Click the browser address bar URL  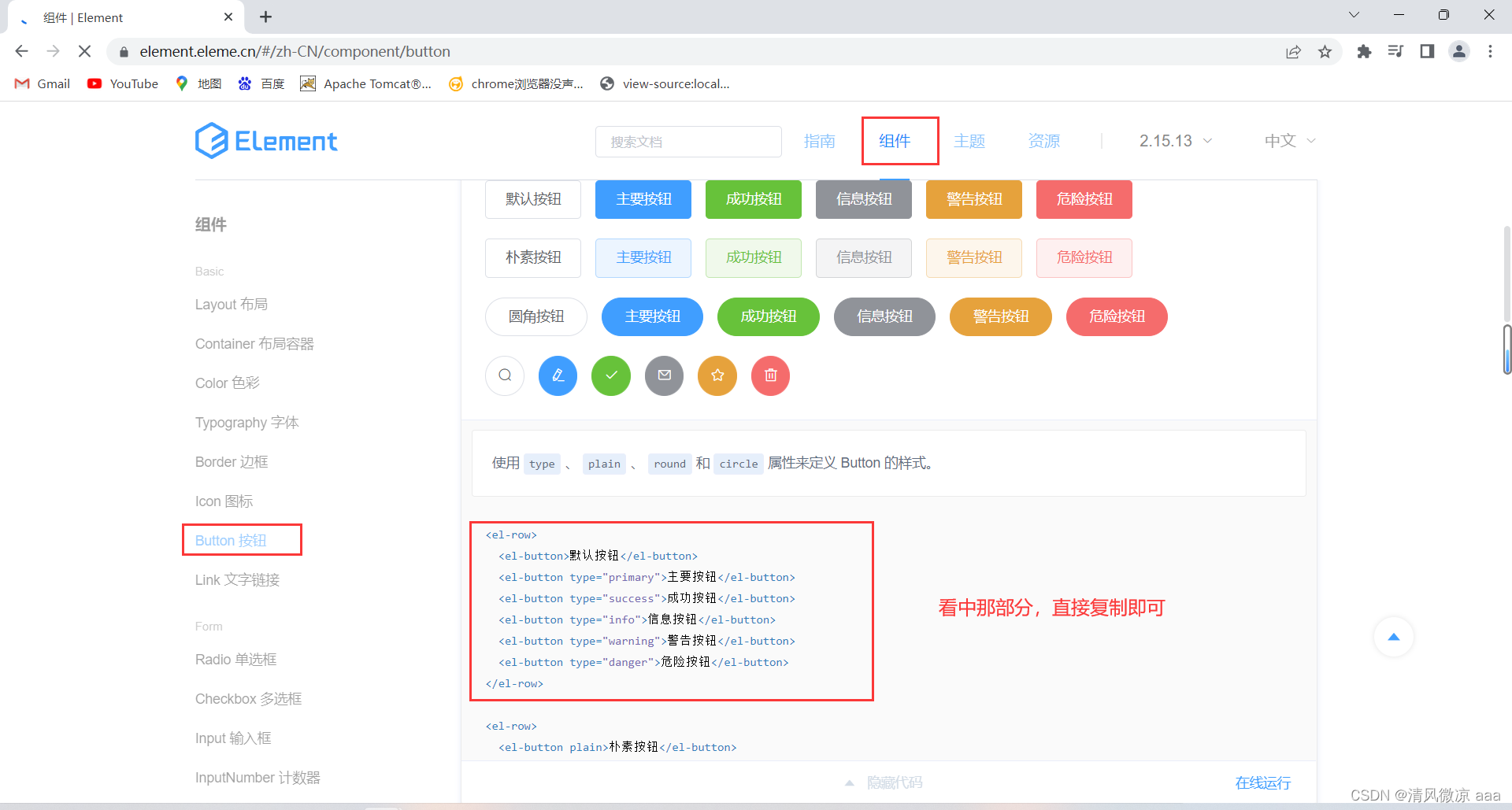[x=295, y=51]
